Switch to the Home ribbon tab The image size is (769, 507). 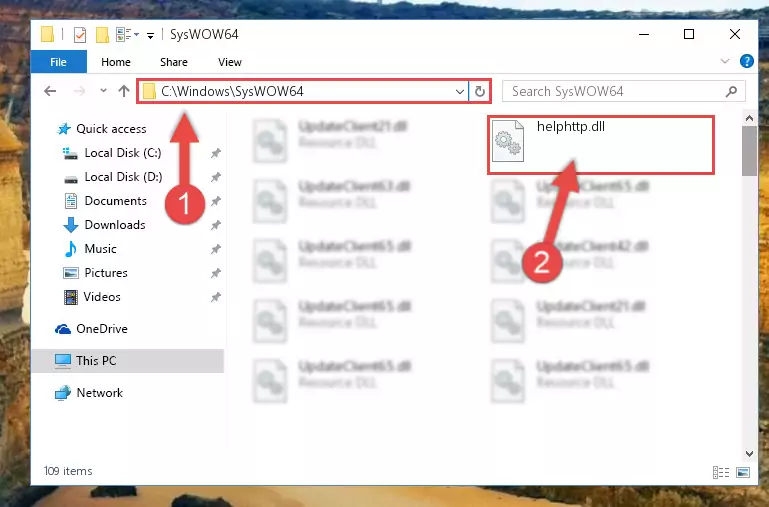[116, 62]
